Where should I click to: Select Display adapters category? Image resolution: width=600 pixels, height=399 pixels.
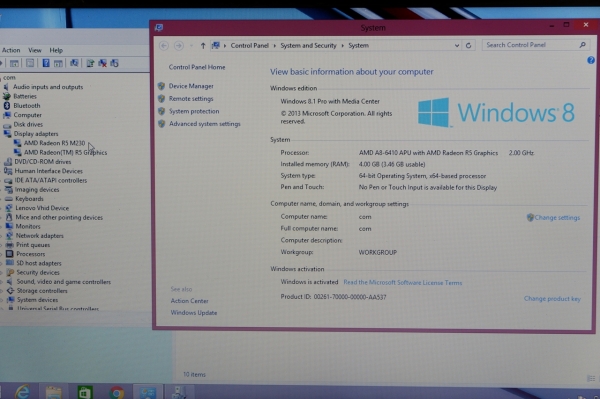pos(36,134)
